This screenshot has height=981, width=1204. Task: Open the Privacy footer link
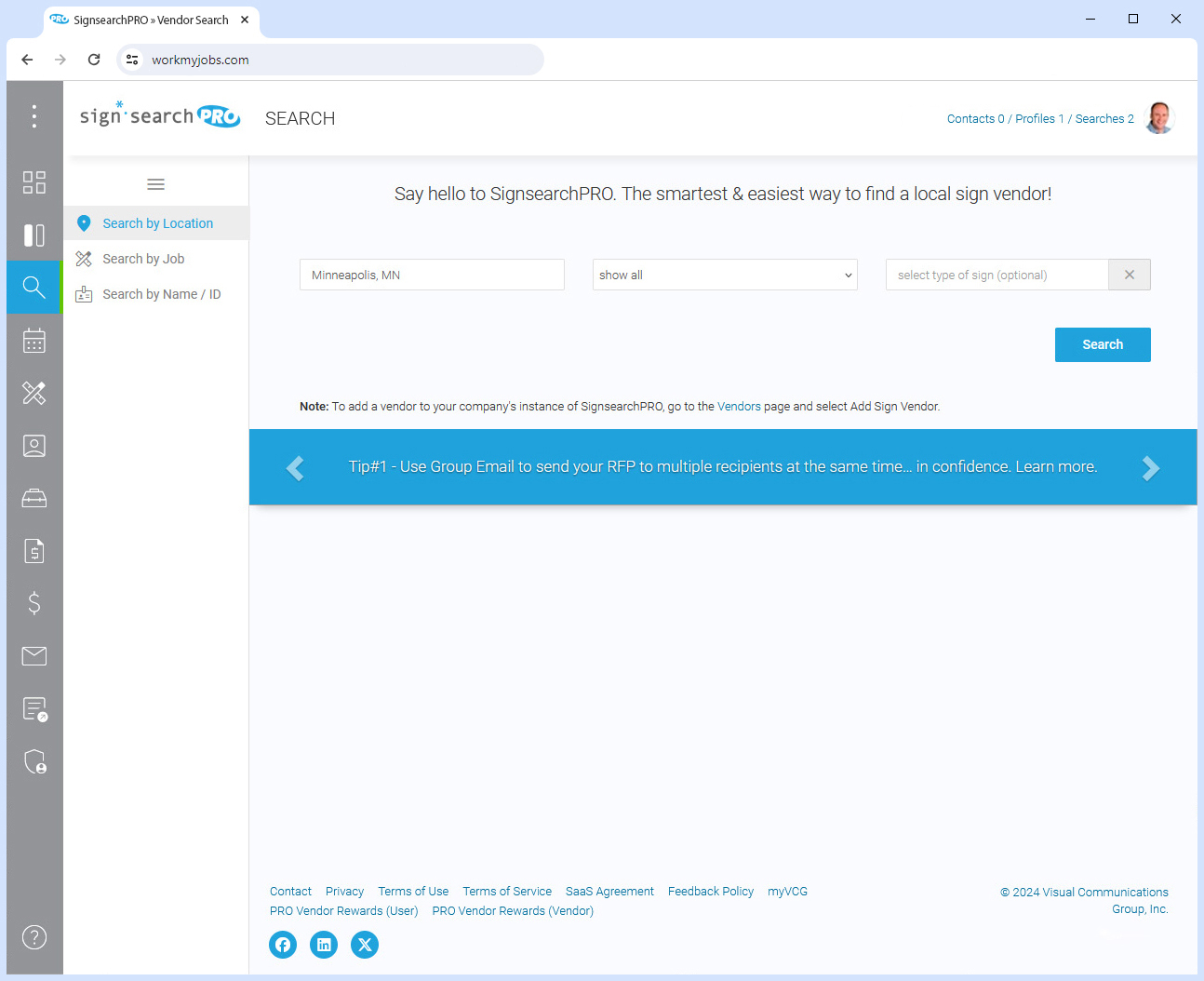click(344, 891)
